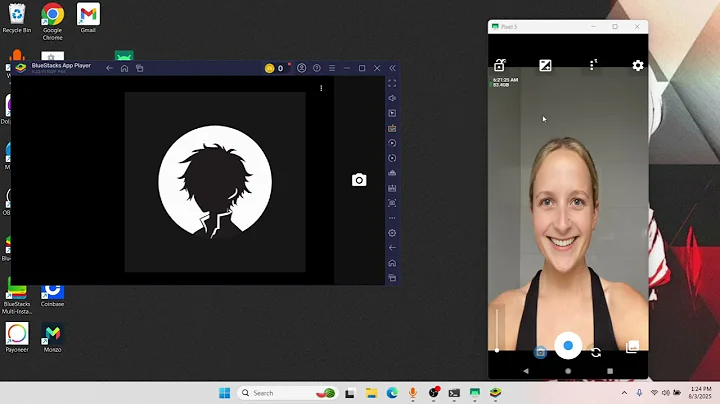Screen dimensions: 720x404
Task: Flip the camera with the switch icon in Pixel 5
Action: [x=596, y=353]
